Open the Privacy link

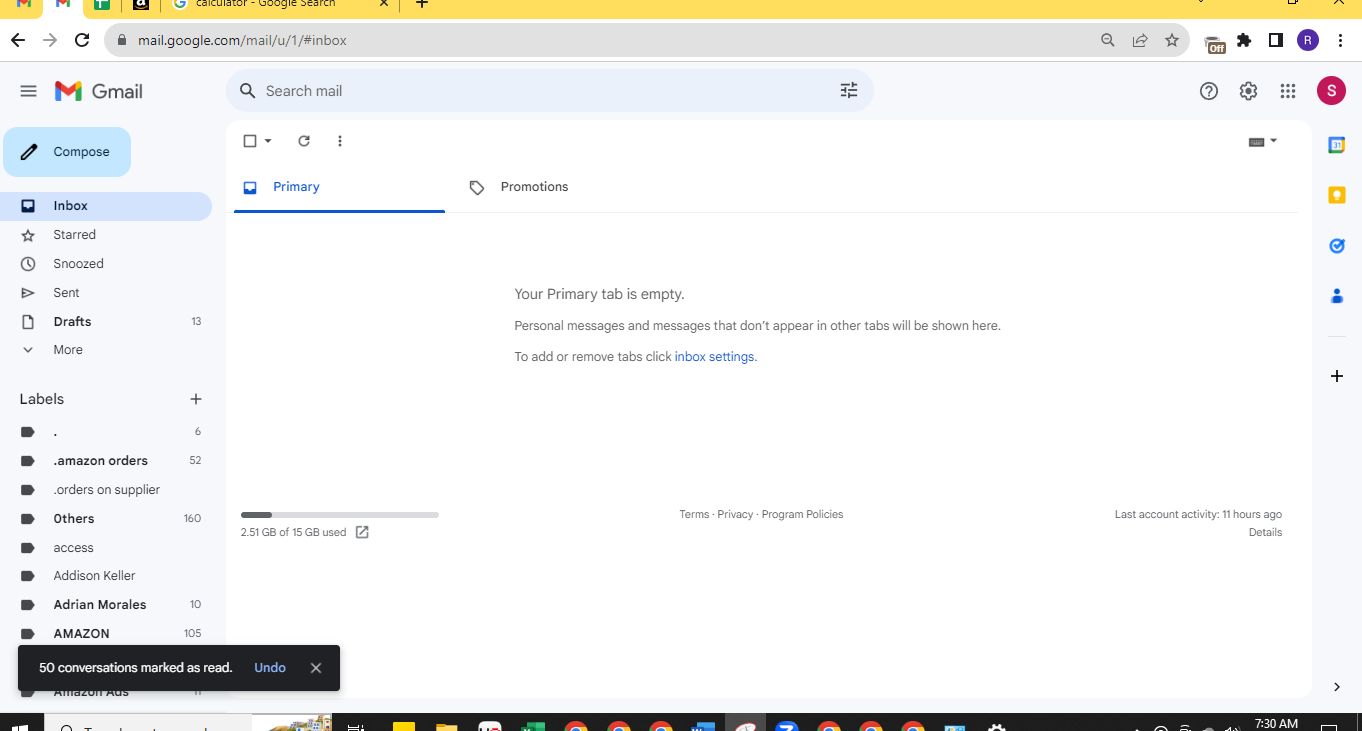coord(735,514)
